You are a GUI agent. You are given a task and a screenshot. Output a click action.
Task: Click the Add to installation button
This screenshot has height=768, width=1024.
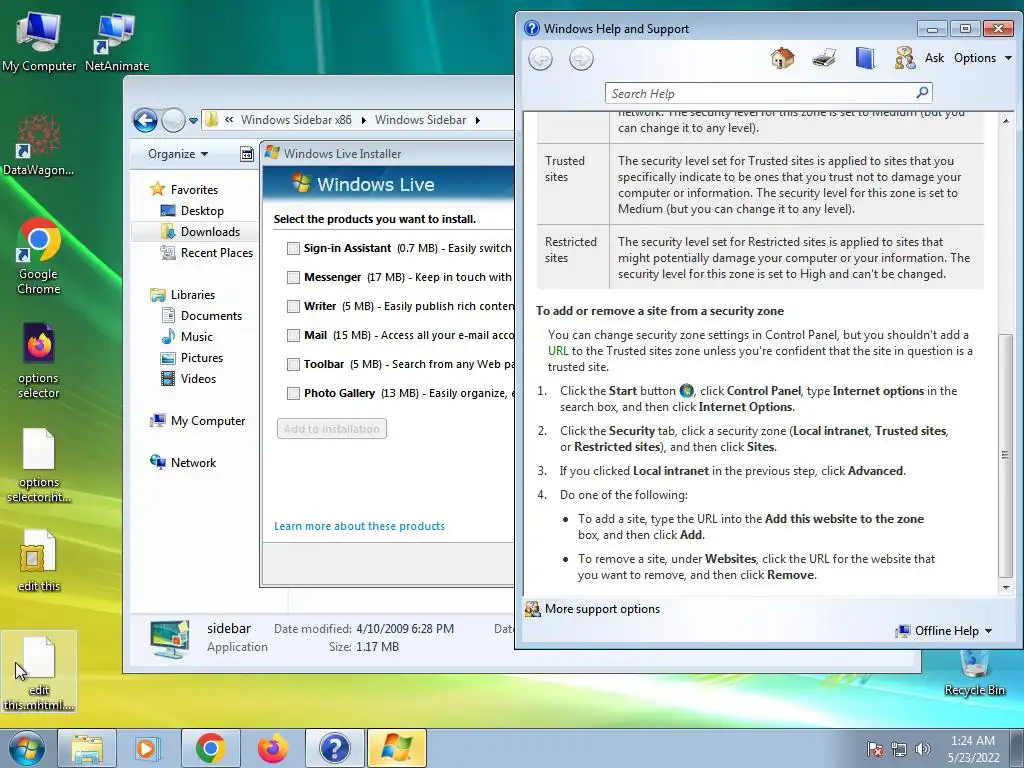[x=332, y=429]
